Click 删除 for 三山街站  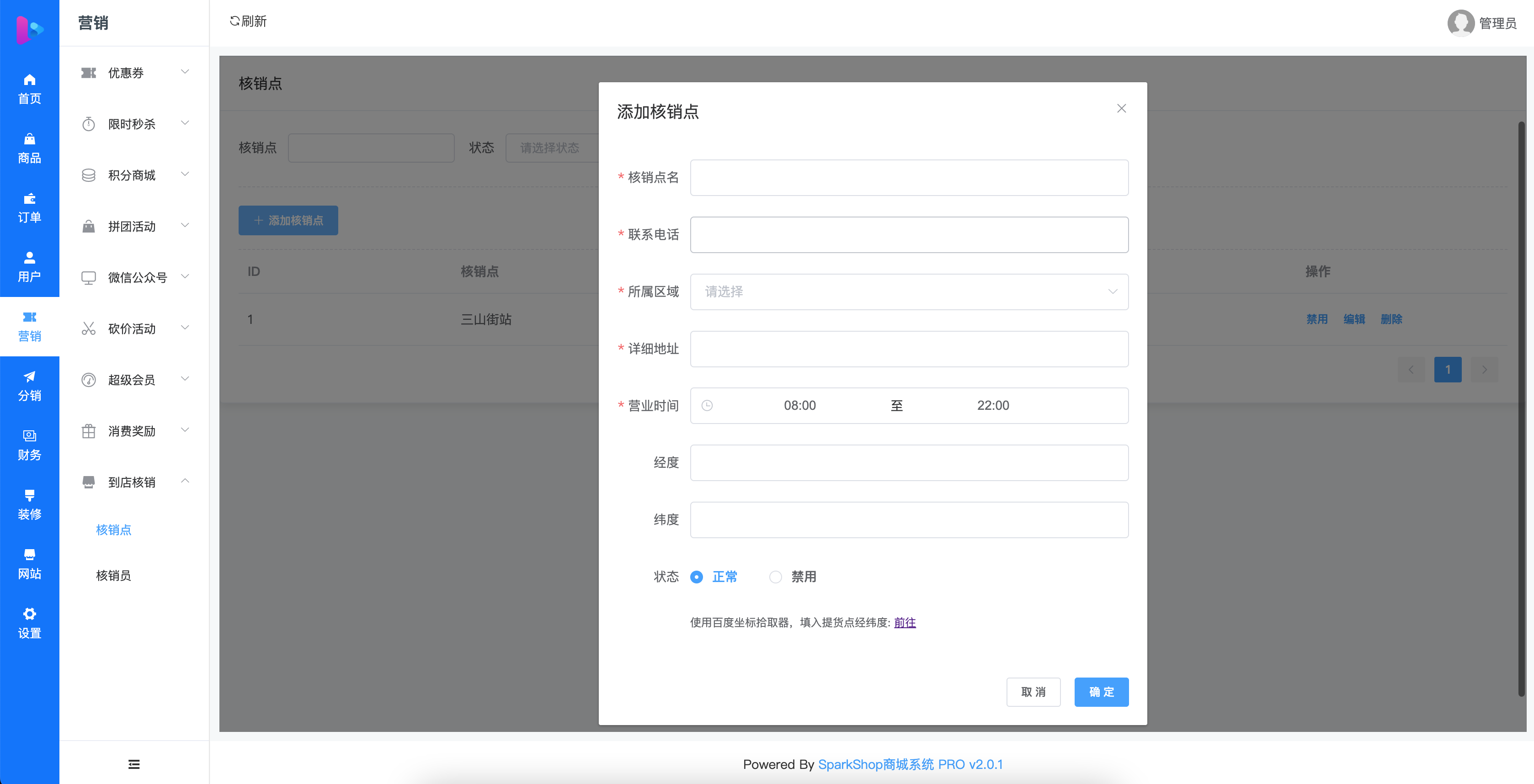(1391, 320)
